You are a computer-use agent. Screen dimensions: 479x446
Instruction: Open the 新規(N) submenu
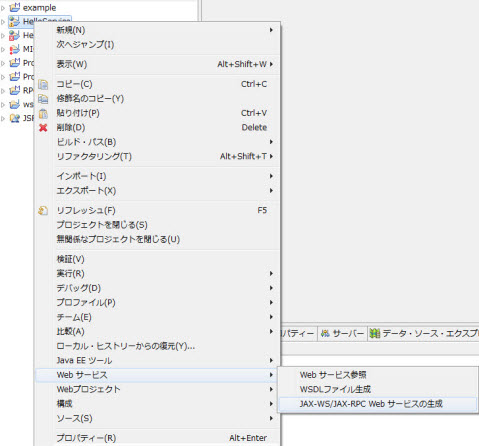[x=157, y=30]
